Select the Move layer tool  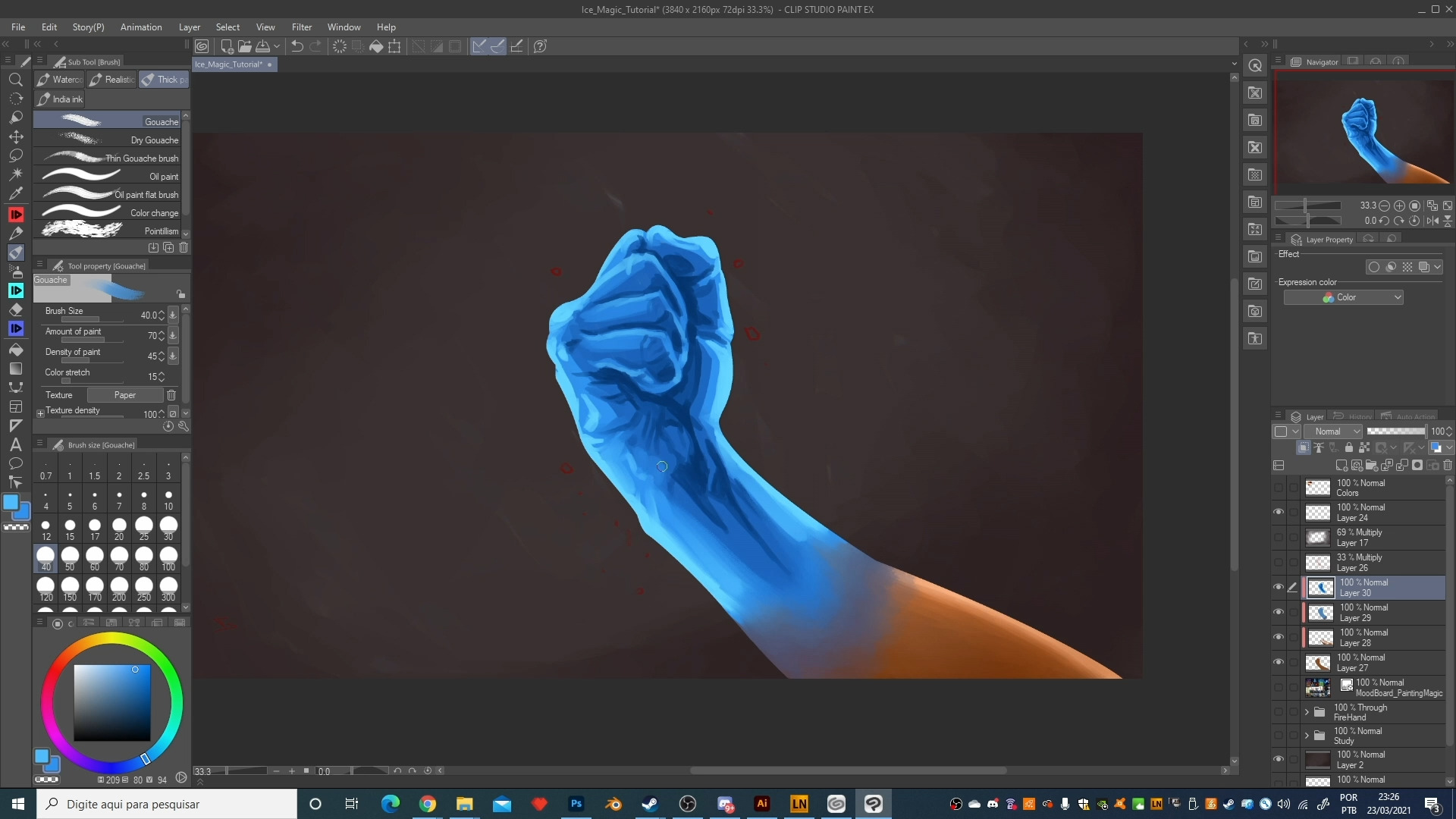pos(15,136)
